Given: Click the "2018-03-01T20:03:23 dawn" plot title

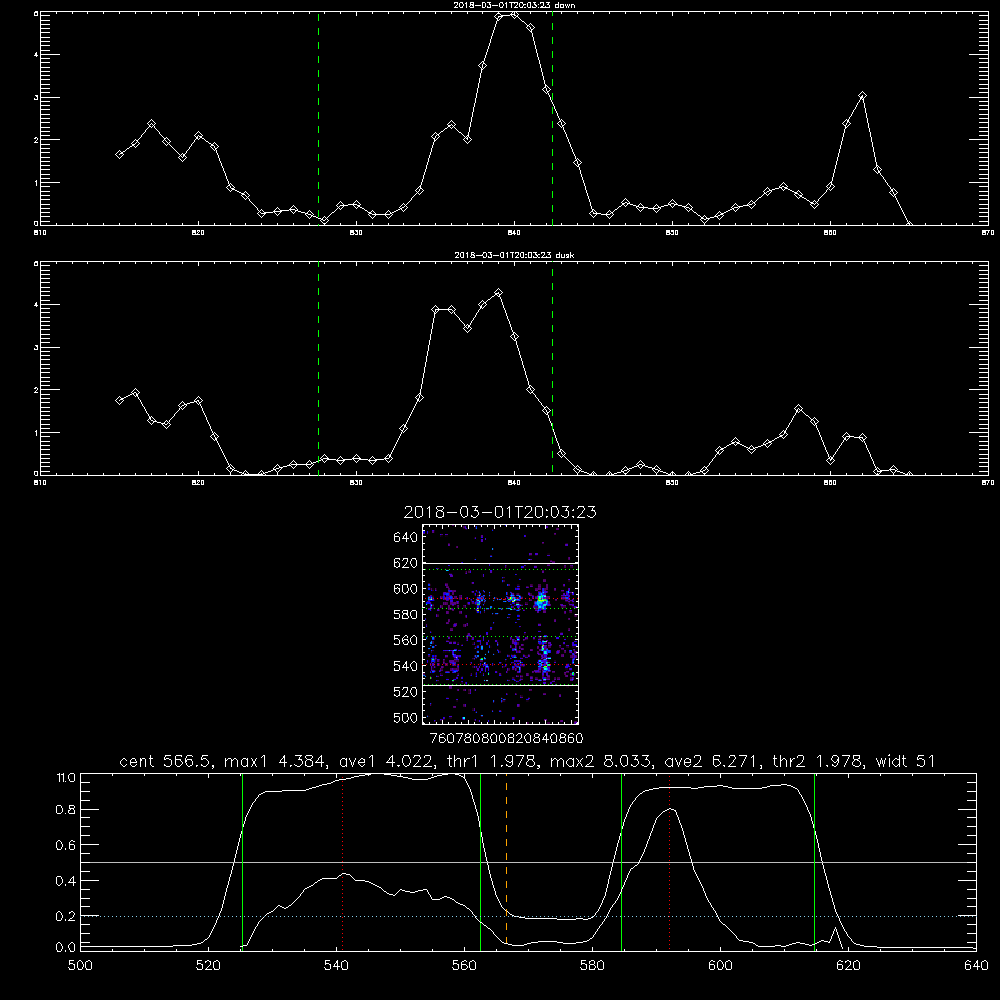Looking at the screenshot, I should click(514, 5).
